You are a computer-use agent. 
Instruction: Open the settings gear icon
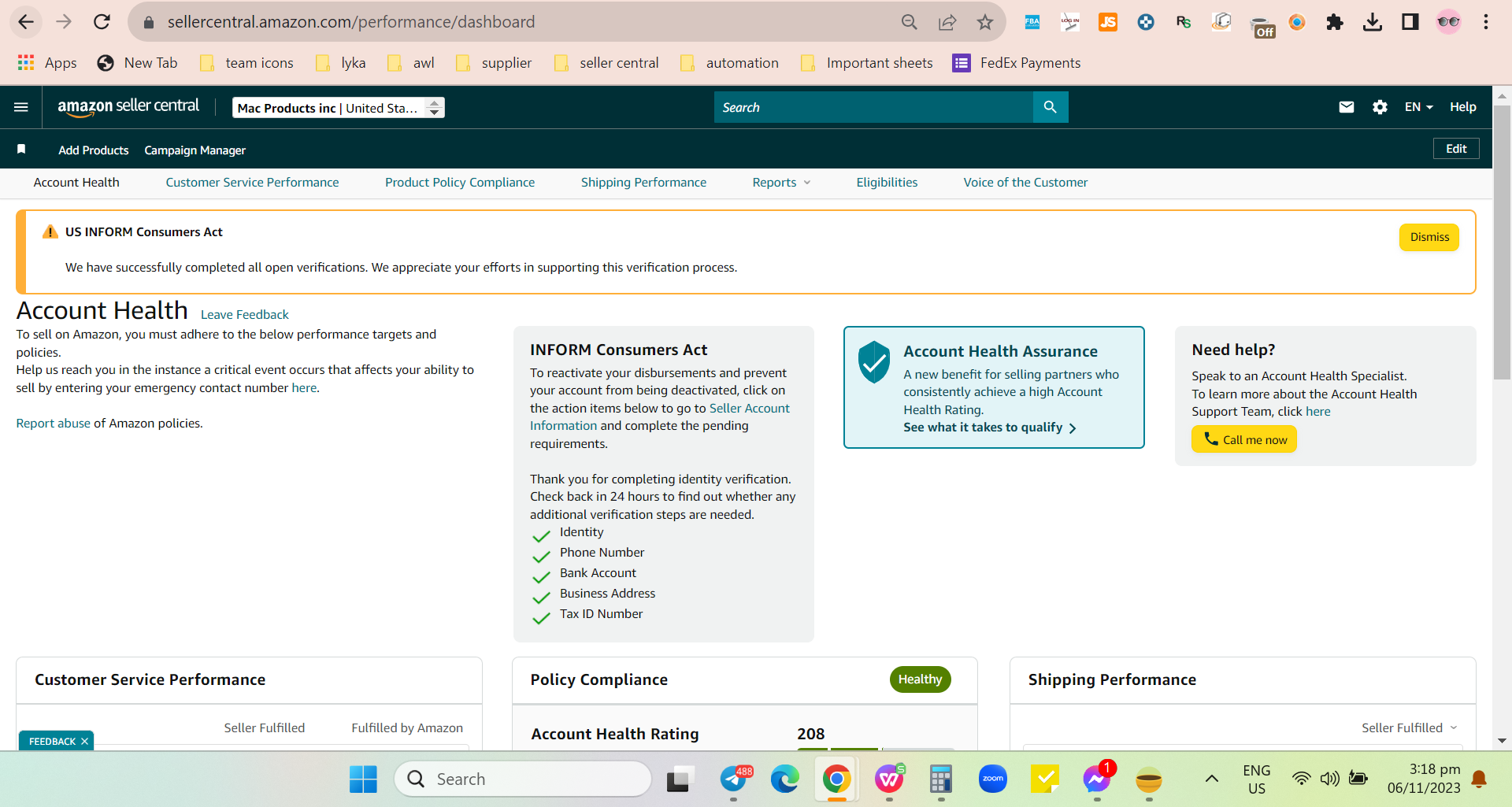coord(1380,107)
